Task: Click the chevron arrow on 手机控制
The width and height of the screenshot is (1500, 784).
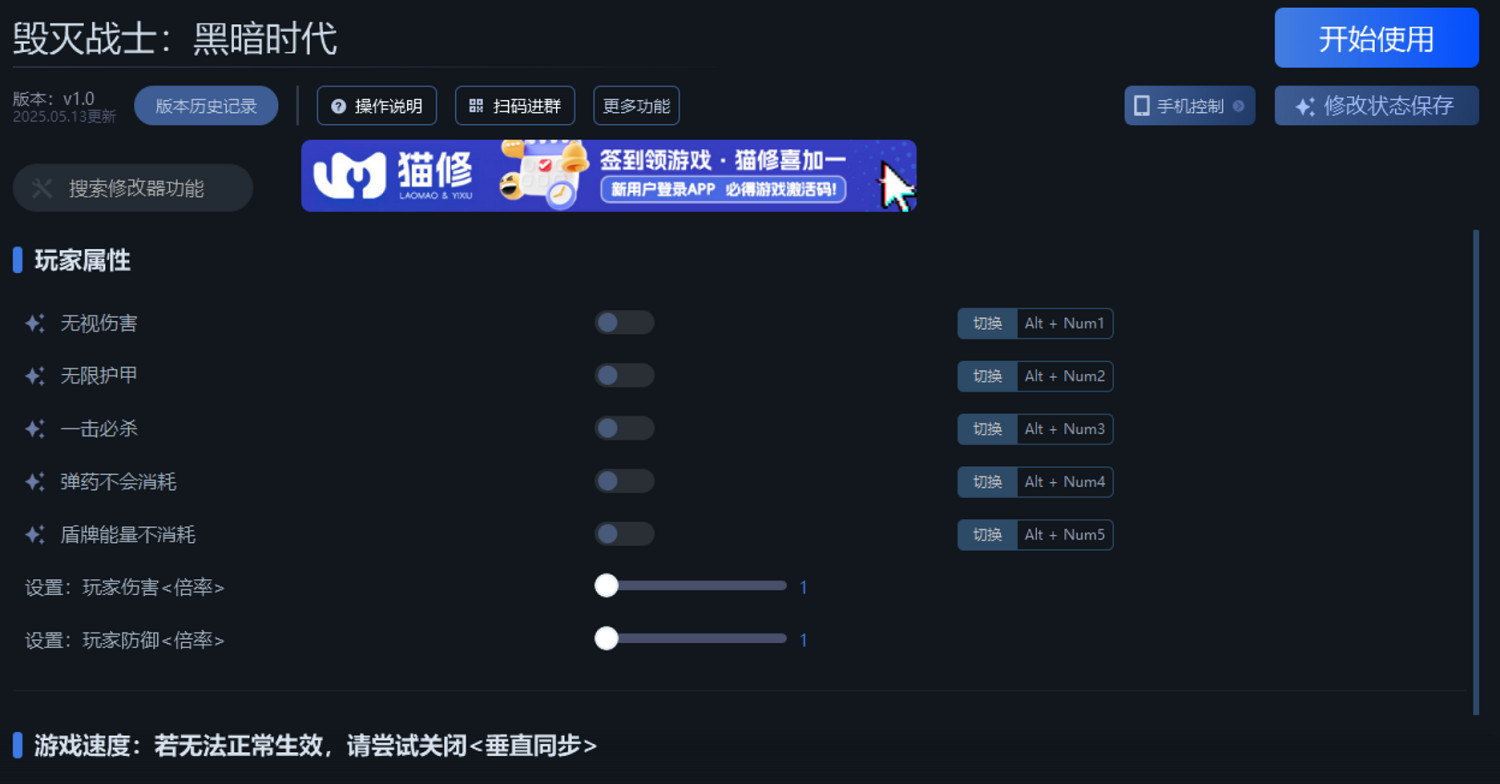Action: click(x=1237, y=104)
